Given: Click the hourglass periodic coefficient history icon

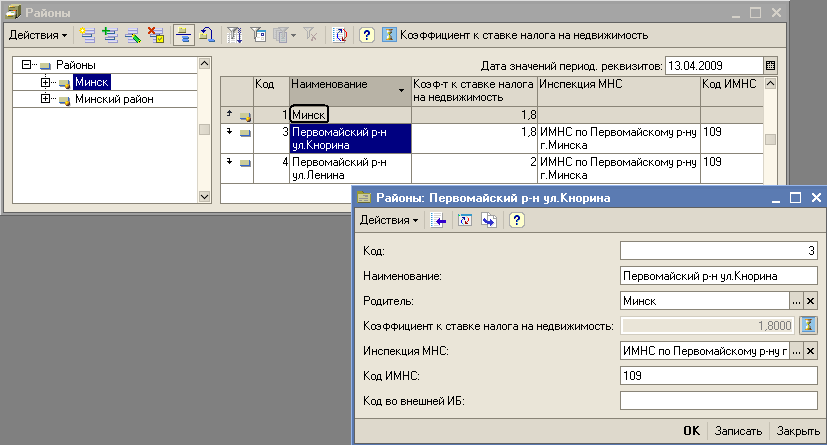Looking at the screenshot, I should pyautogui.click(x=389, y=35).
